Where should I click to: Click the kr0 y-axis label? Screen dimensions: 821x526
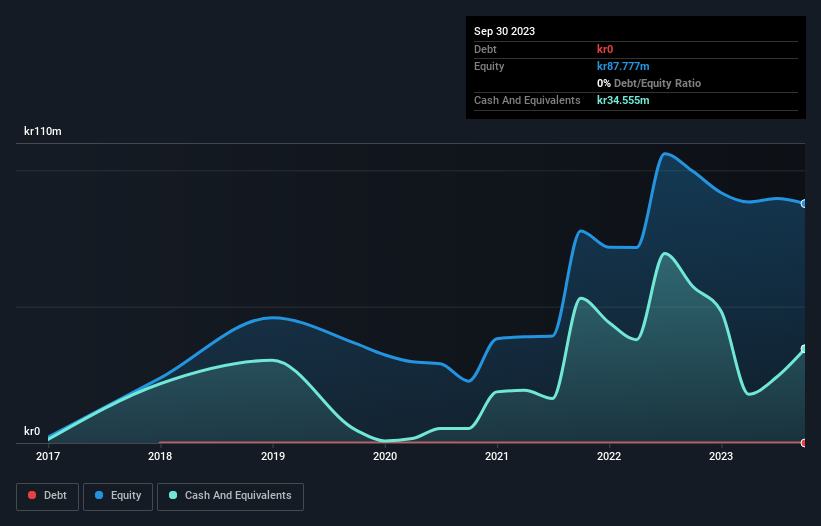tap(32, 431)
